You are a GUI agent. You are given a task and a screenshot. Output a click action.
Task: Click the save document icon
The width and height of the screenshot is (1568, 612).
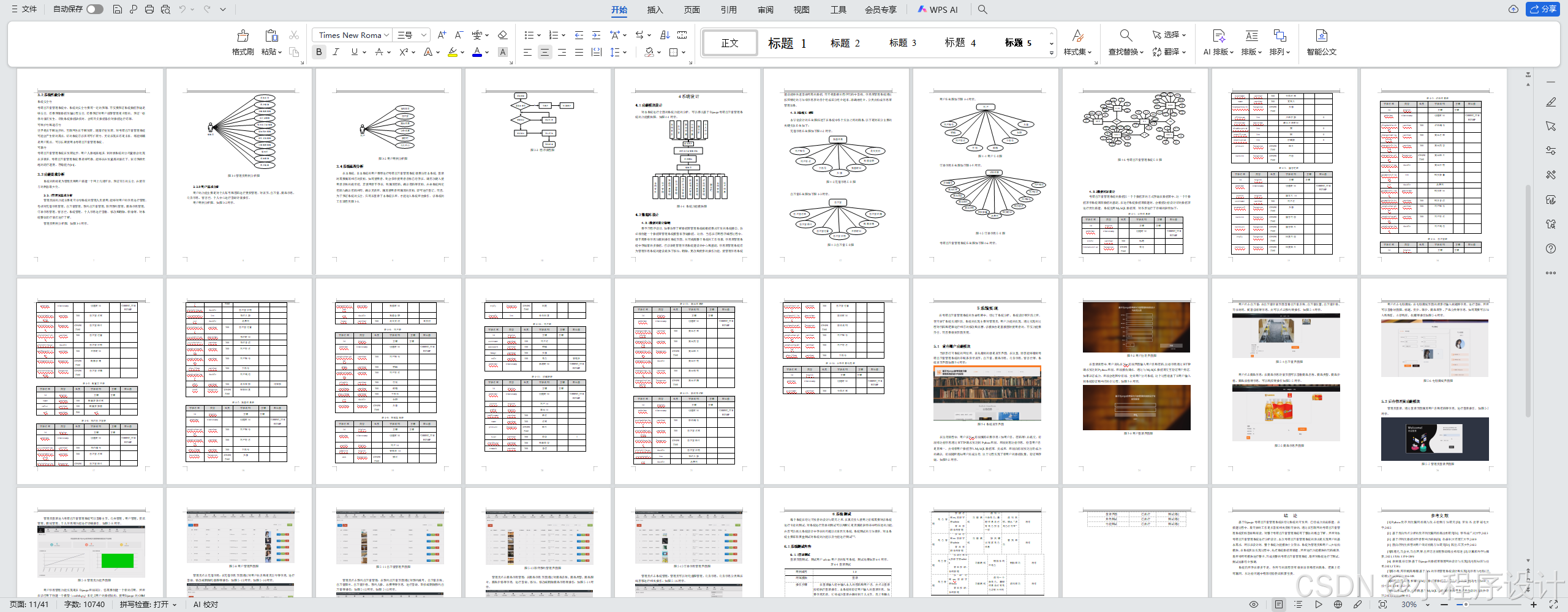(118, 9)
